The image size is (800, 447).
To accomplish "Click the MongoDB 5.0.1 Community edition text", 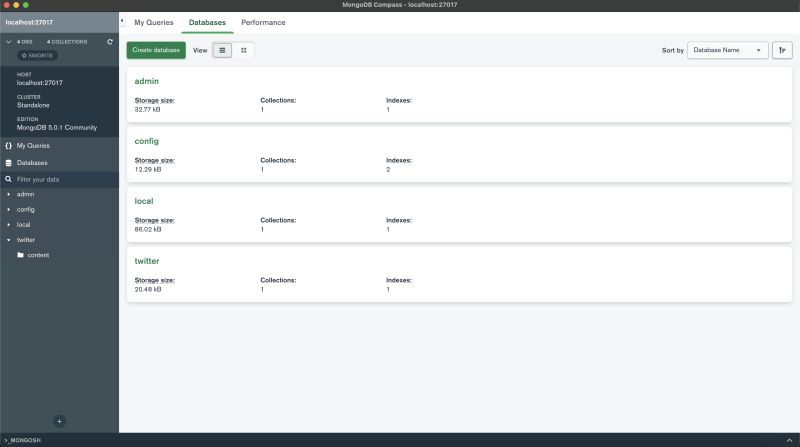I will (x=57, y=128).
